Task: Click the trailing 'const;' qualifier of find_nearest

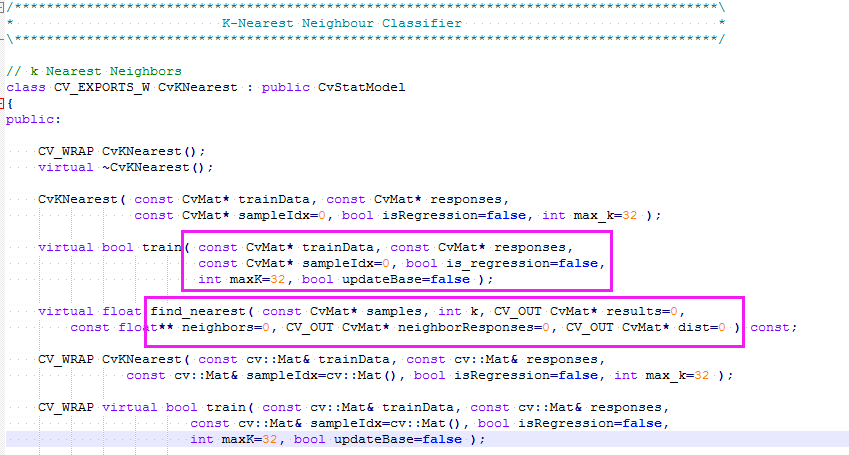Action: coord(774,327)
